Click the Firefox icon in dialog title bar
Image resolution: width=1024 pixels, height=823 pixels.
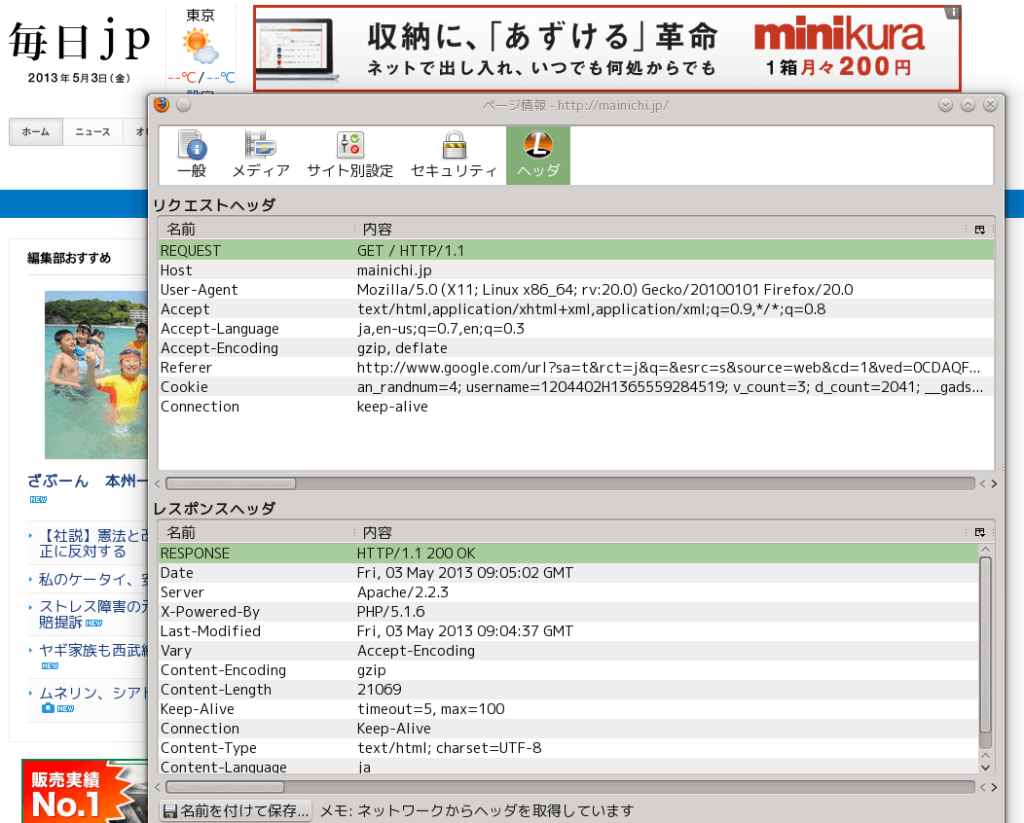point(161,105)
